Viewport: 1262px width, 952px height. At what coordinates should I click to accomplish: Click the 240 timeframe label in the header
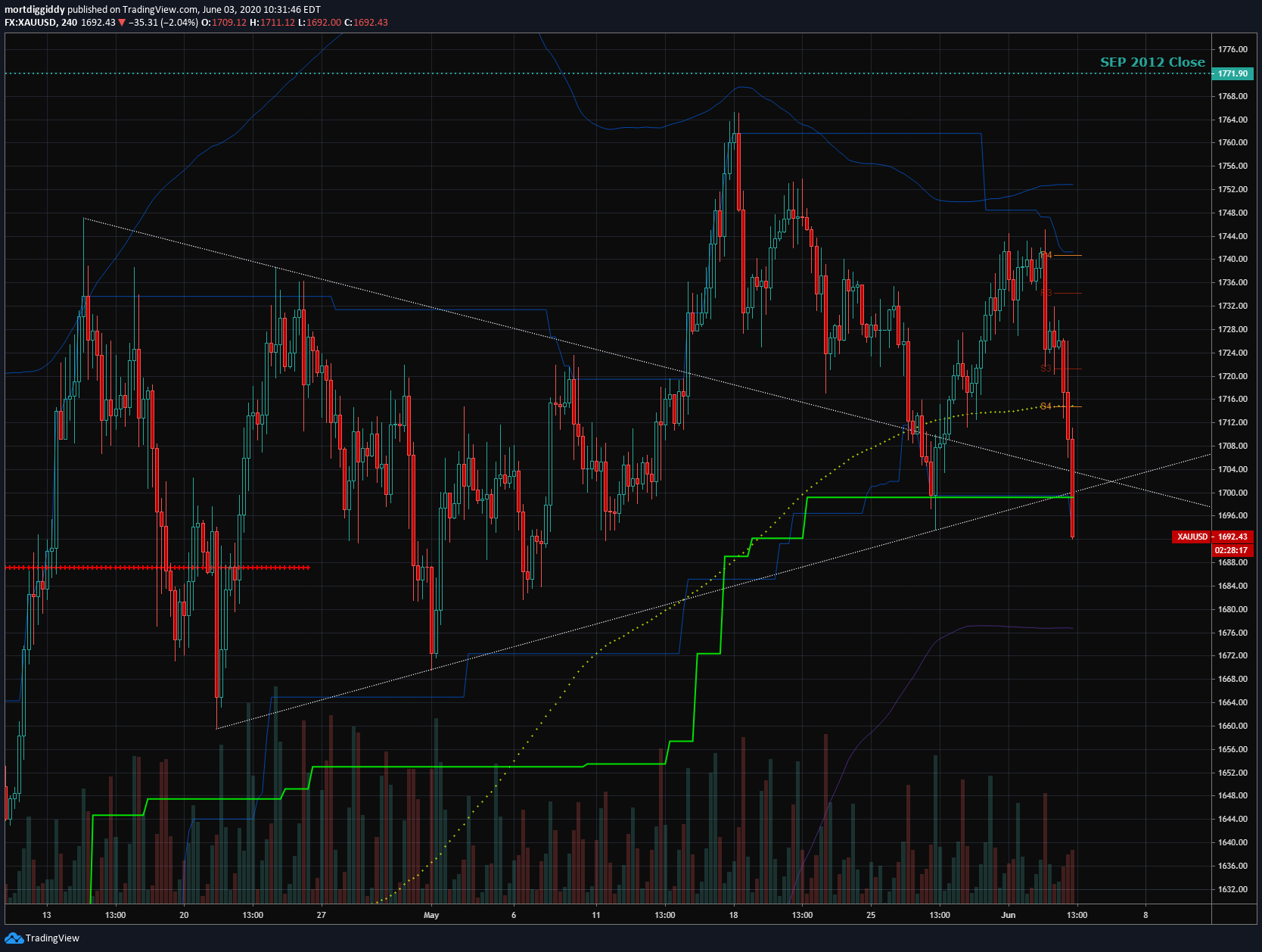click(69, 23)
